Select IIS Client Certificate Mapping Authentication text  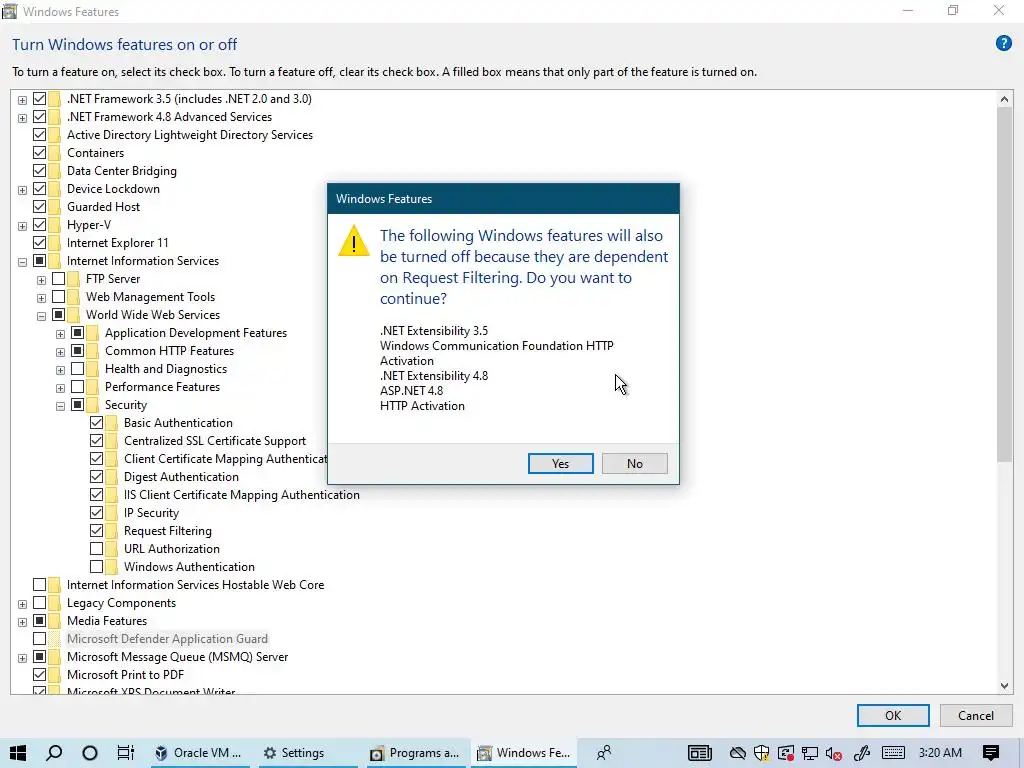242,495
